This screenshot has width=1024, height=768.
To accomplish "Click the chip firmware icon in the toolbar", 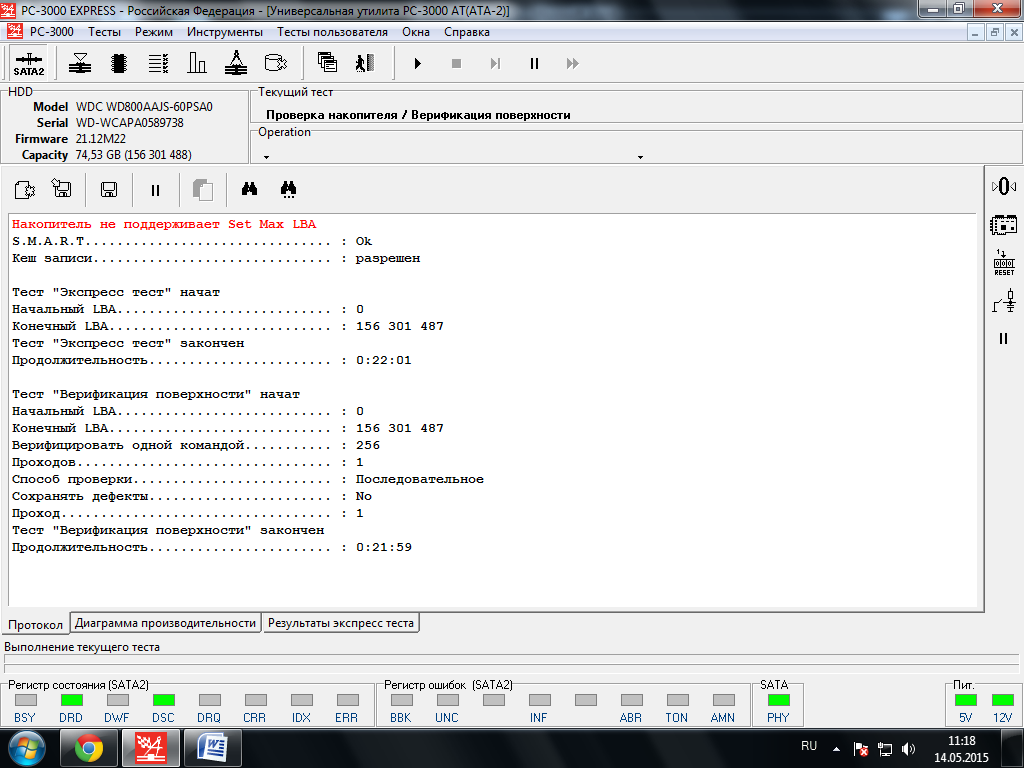I will (x=119, y=63).
